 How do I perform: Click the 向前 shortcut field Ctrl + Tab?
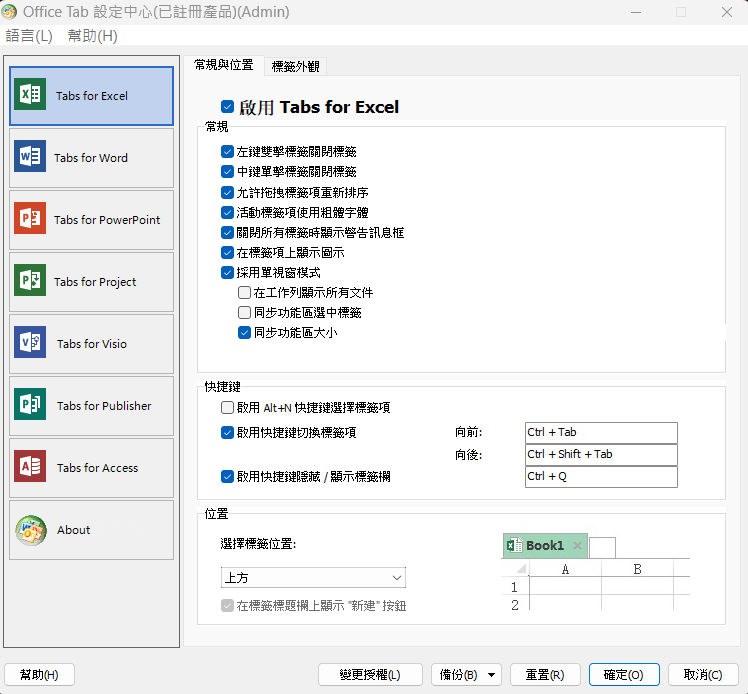tap(601, 433)
